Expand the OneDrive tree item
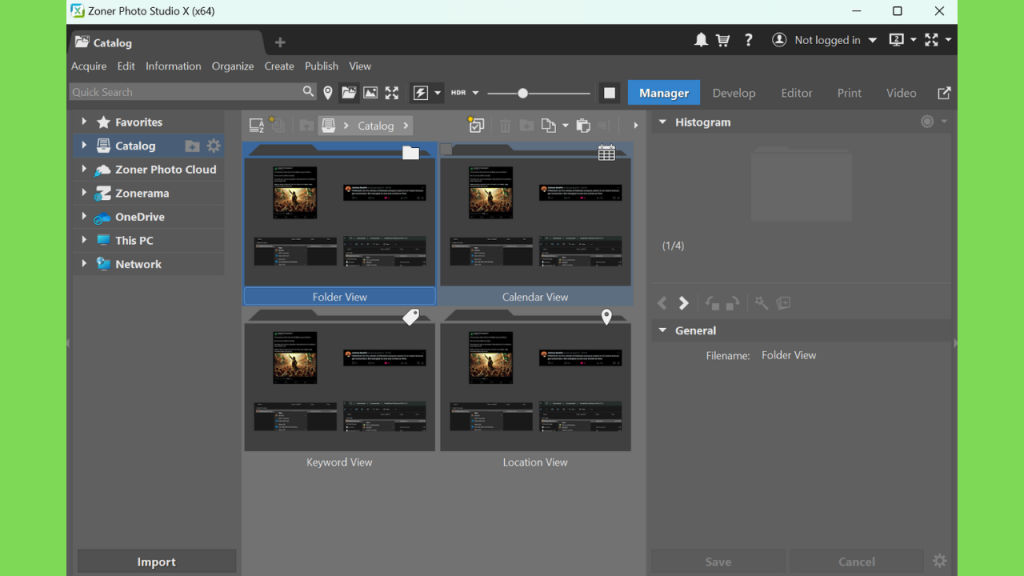 (84, 216)
